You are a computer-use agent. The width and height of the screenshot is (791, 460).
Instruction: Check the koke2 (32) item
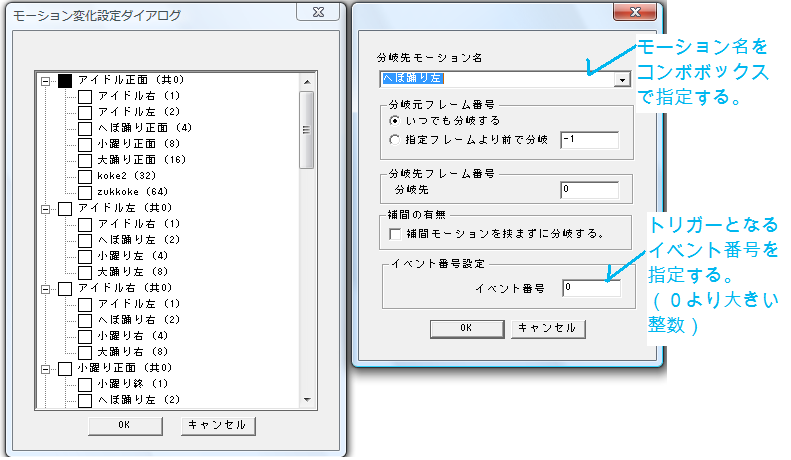[x=85, y=176]
